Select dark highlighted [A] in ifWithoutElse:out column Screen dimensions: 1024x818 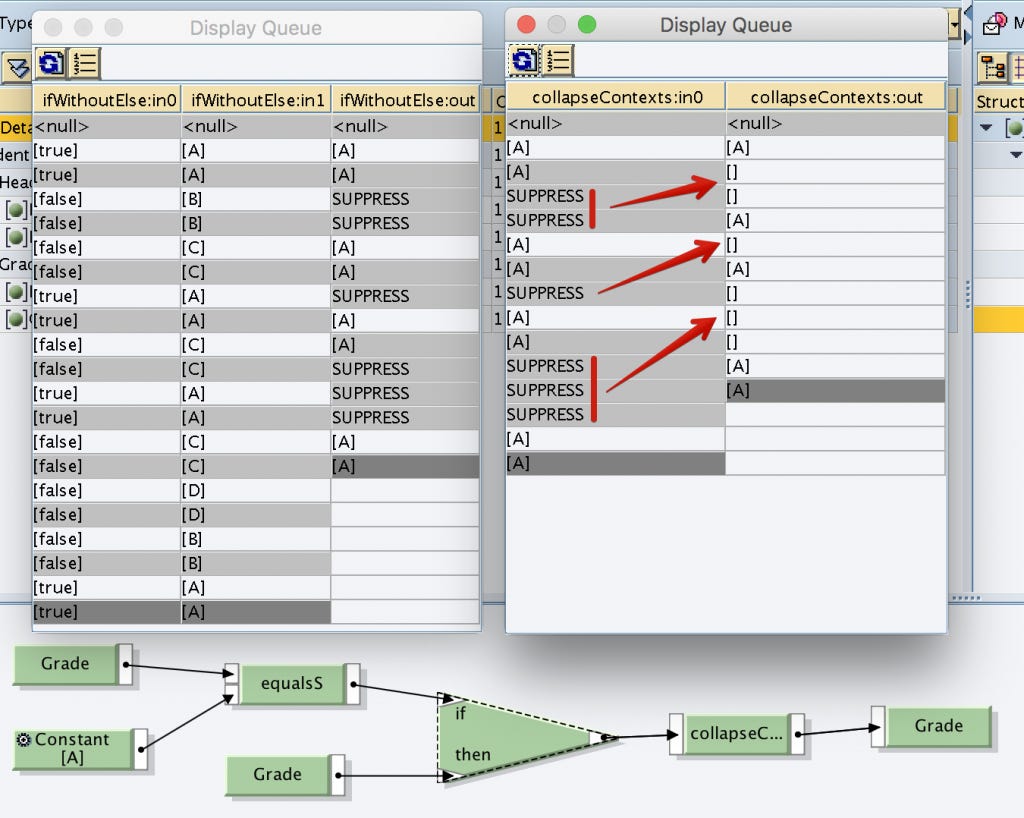pos(406,466)
